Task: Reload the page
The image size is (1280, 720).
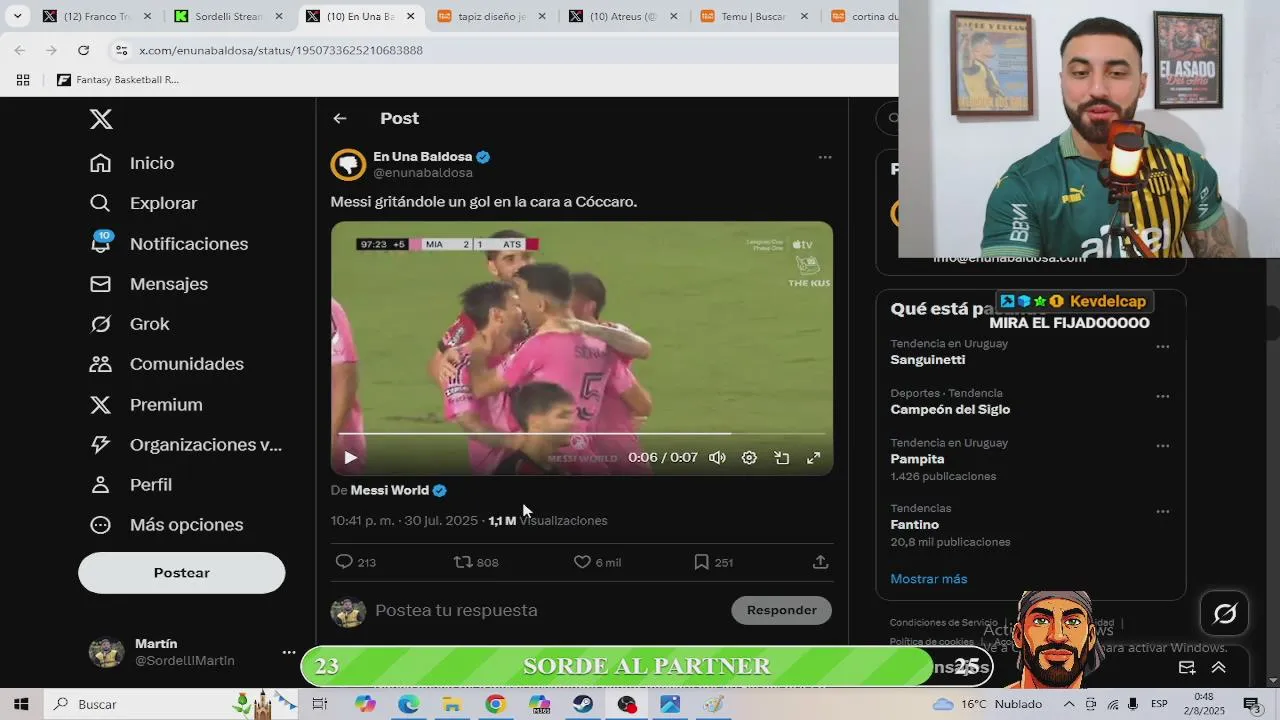Action: [x=84, y=50]
